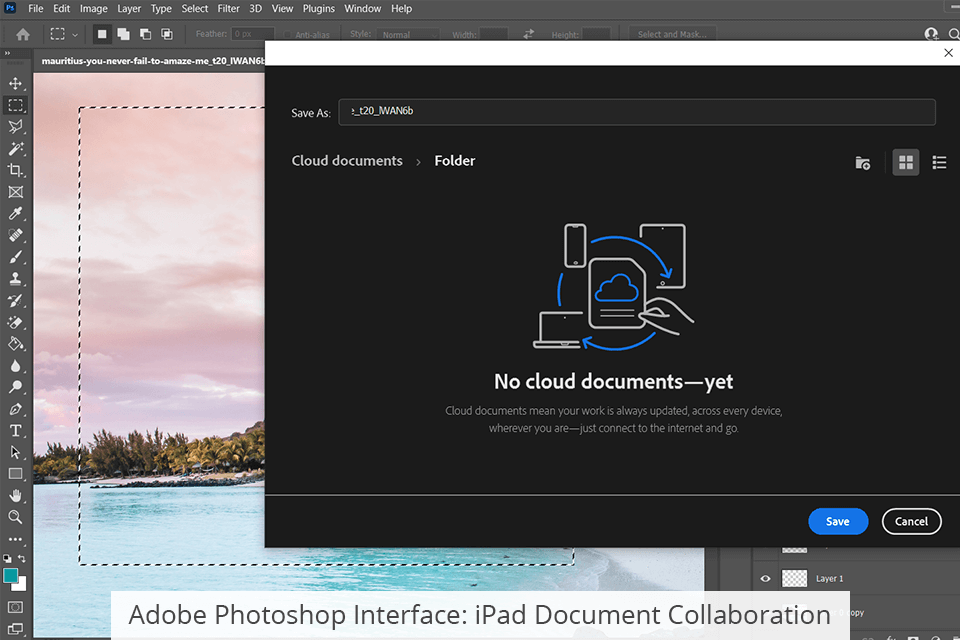Viewport: 960px width, 640px height.
Task: Click the Save As filename field
Action: pos(636,112)
